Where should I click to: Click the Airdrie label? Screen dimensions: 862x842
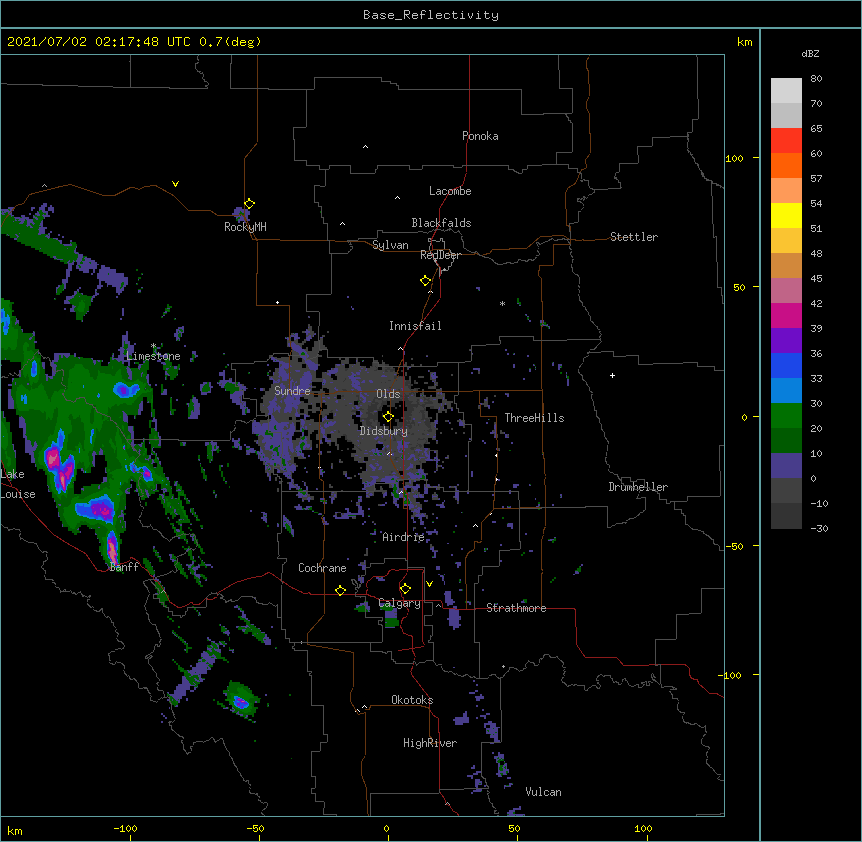403,537
